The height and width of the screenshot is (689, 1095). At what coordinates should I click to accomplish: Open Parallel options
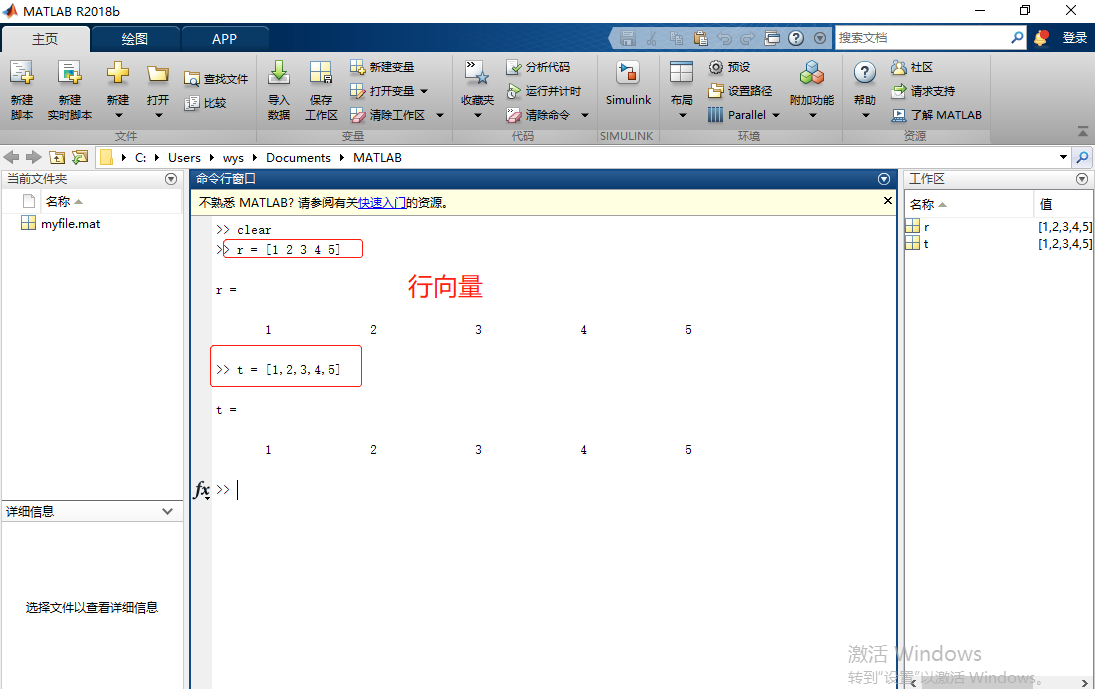[x=737, y=114]
